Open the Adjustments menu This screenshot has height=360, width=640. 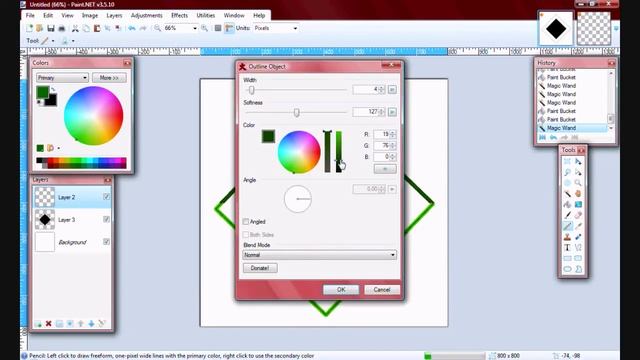pyautogui.click(x=147, y=16)
